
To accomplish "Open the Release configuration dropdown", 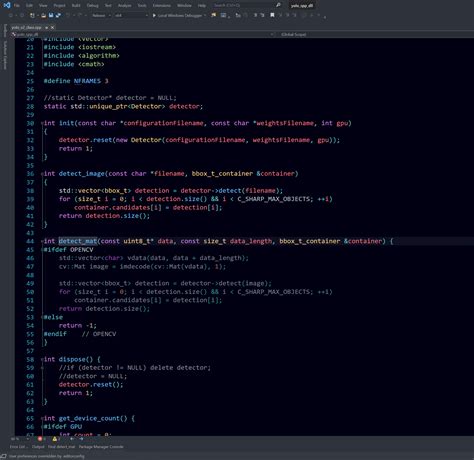I will pos(101,15).
